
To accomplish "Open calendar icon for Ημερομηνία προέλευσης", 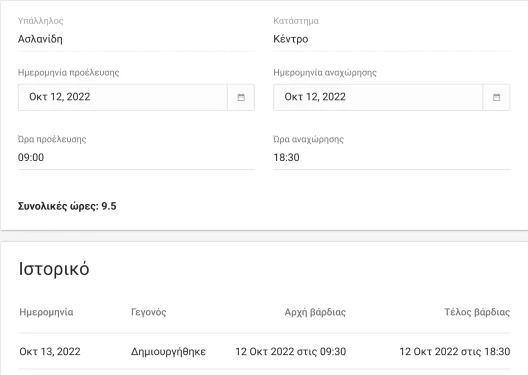I will [x=241, y=97].
